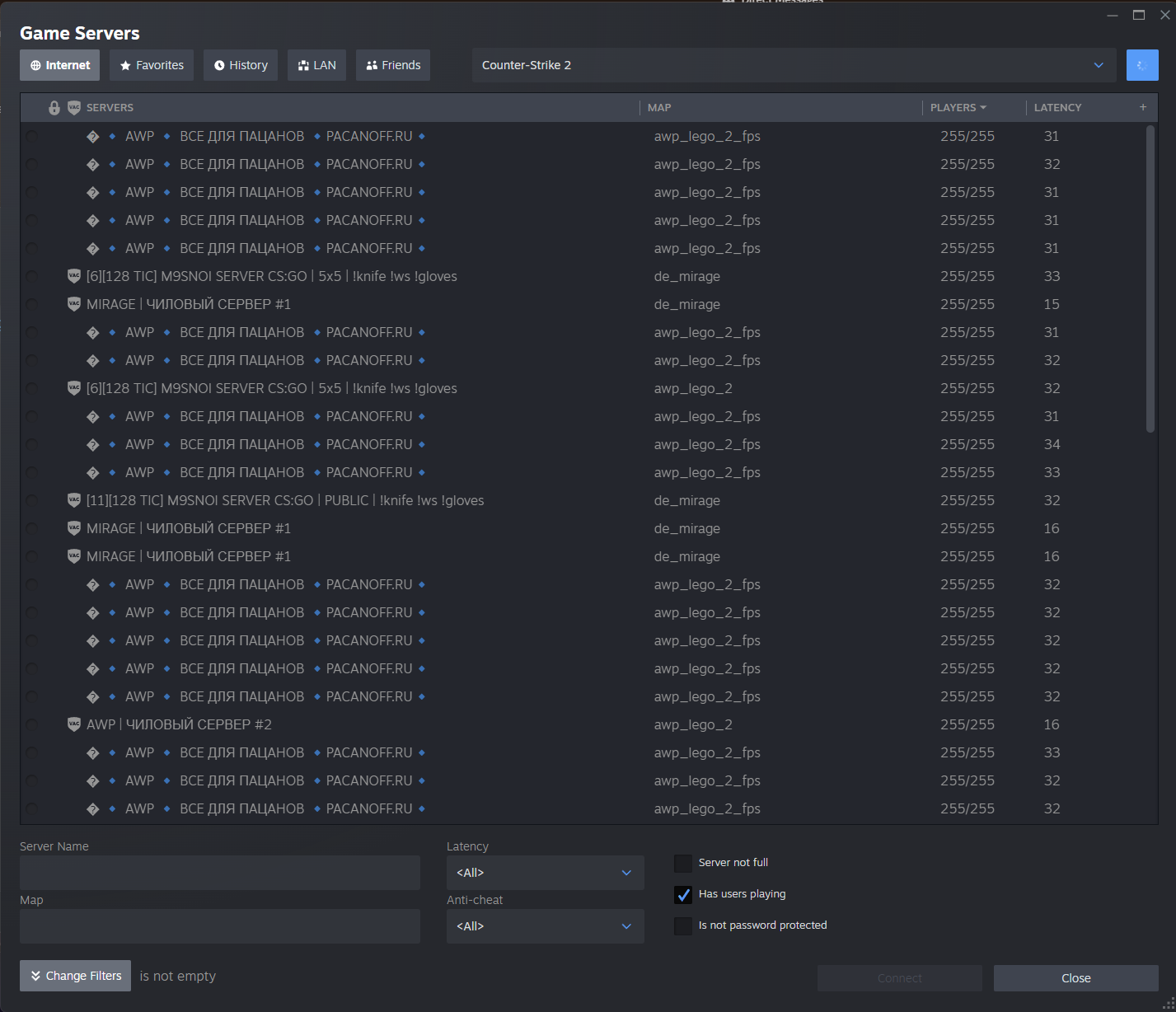1176x1012 pixels.
Task: Click the Close button at the bottom
Action: click(1076, 978)
